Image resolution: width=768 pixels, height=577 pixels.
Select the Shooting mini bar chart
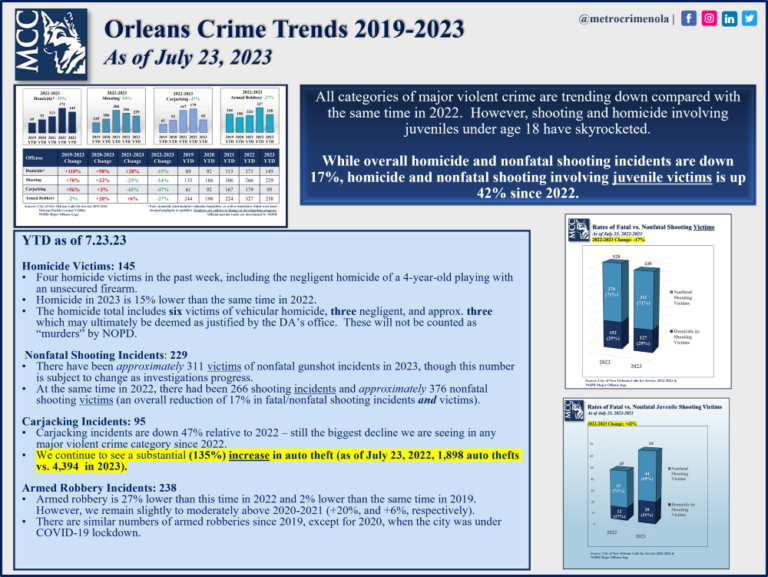pyautogui.click(x=115, y=117)
